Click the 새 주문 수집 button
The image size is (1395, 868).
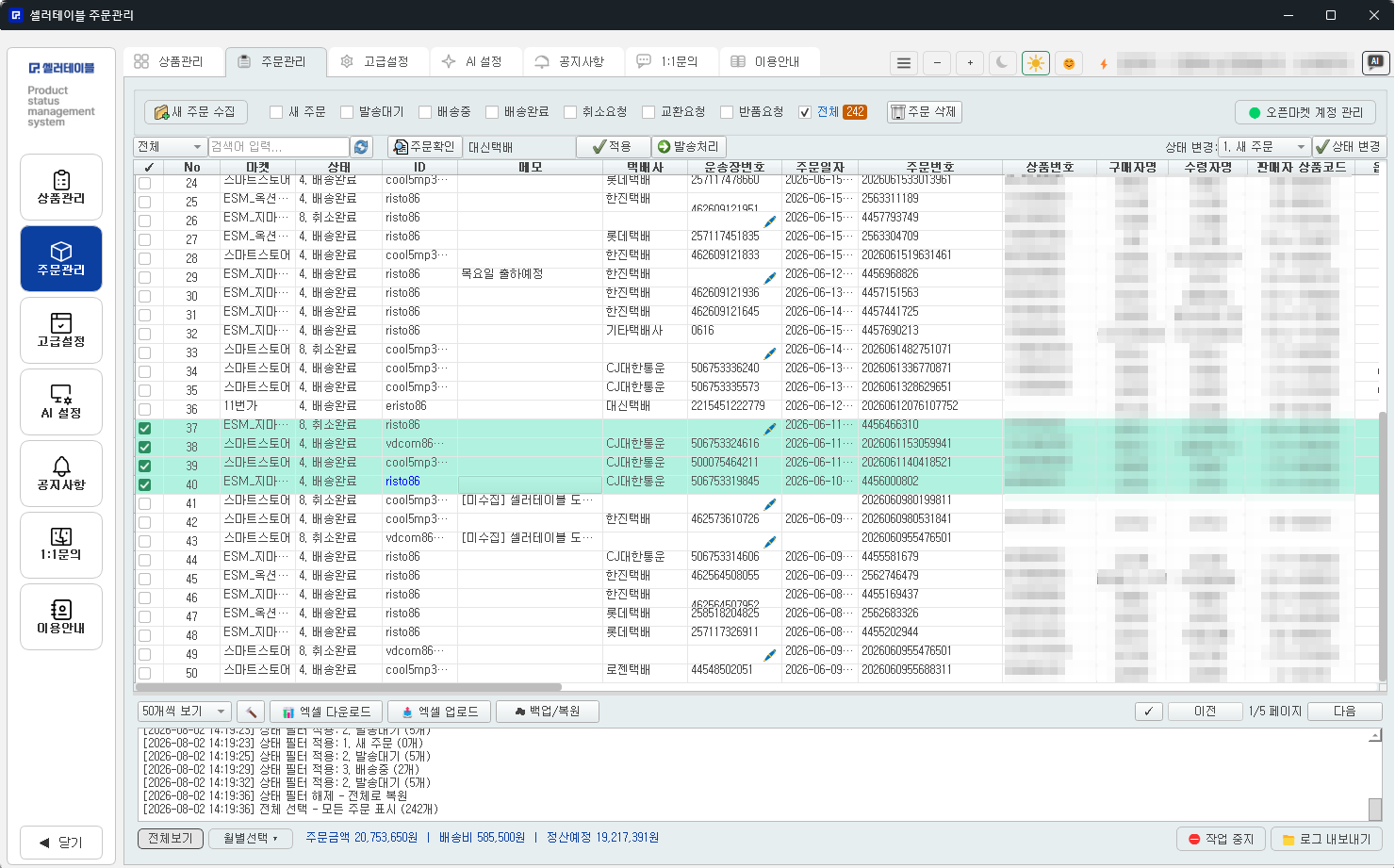pos(196,112)
